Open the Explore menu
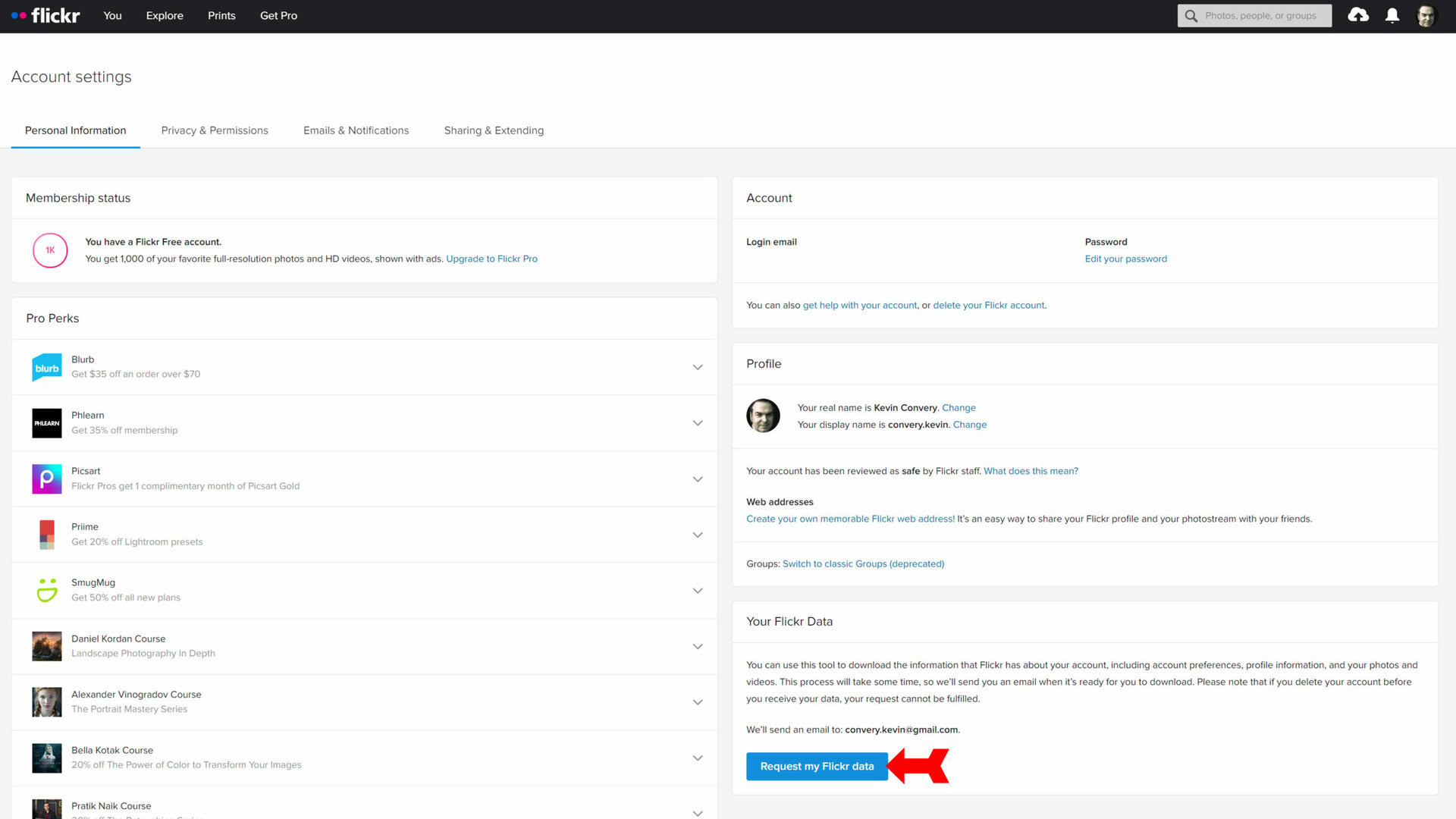Viewport: 1456px width, 819px height. (x=165, y=15)
